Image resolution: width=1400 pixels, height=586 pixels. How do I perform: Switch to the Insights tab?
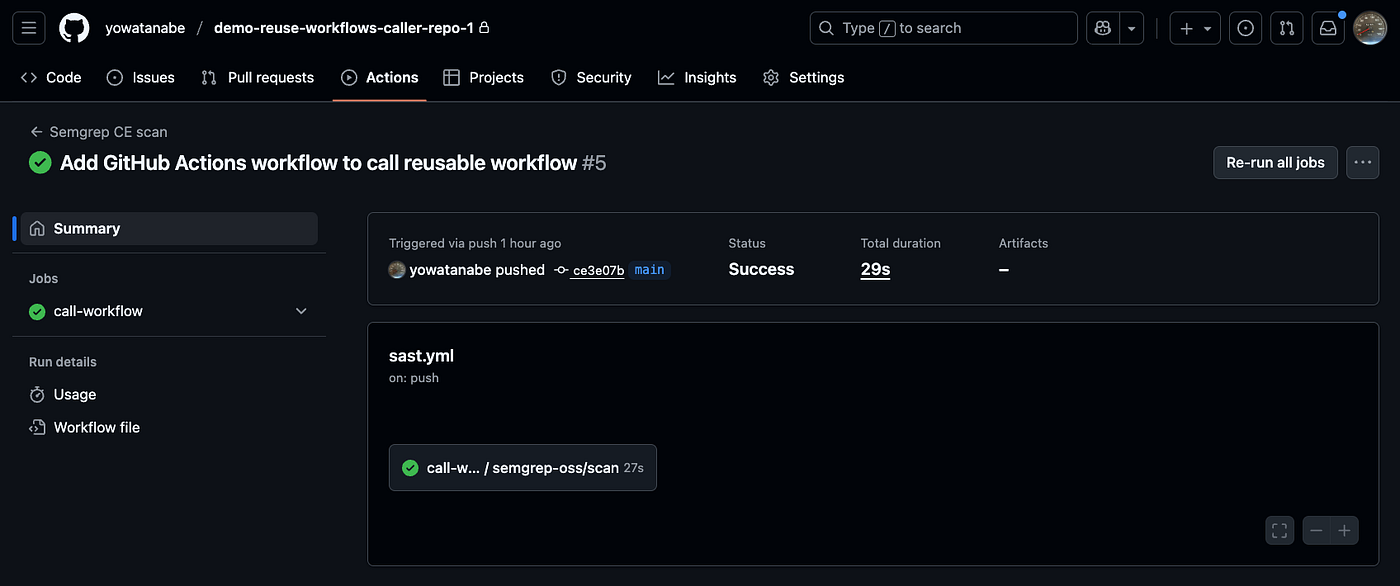click(x=697, y=77)
